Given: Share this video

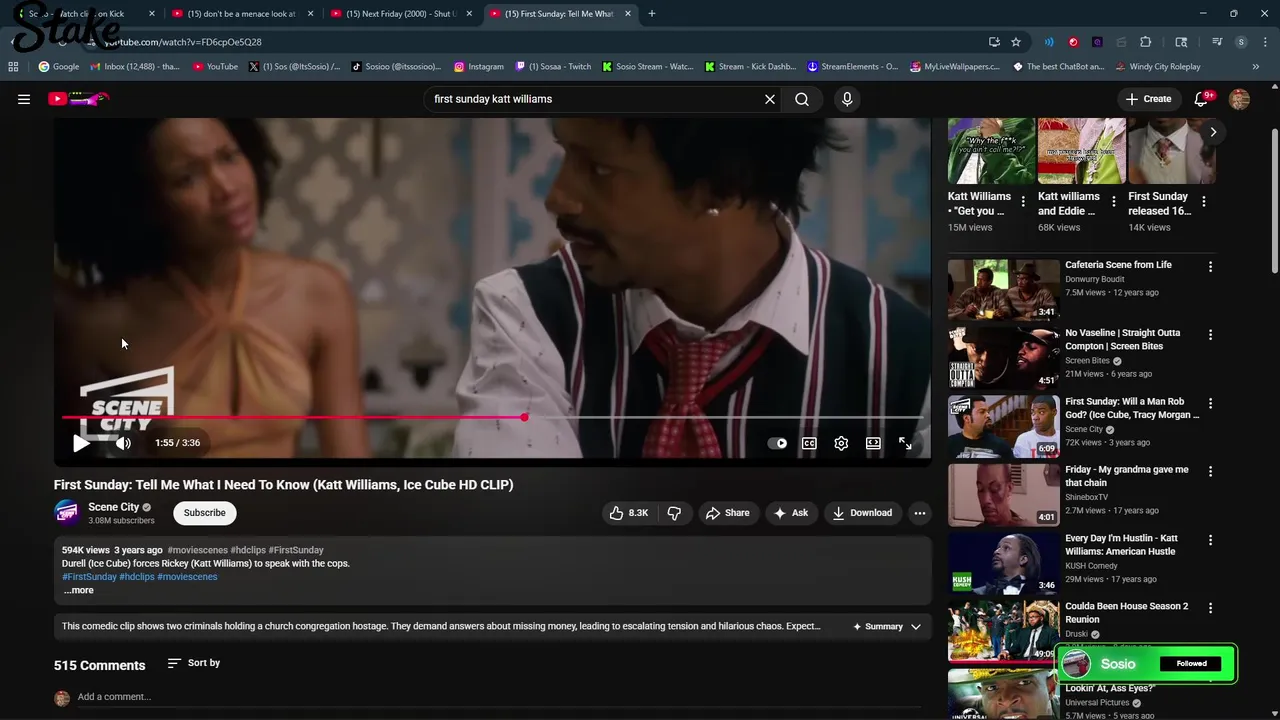Looking at the screenshot, I should pos(727,513).
